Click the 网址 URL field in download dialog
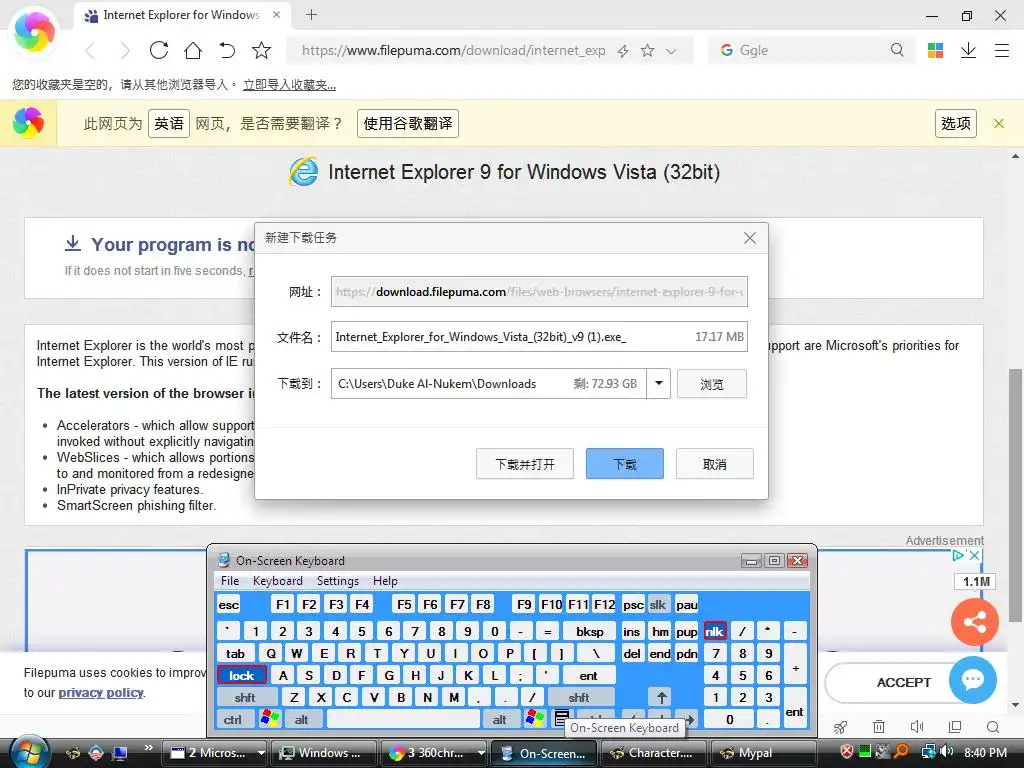This screenshot has height=768, width=1024. tap(539, 292)
